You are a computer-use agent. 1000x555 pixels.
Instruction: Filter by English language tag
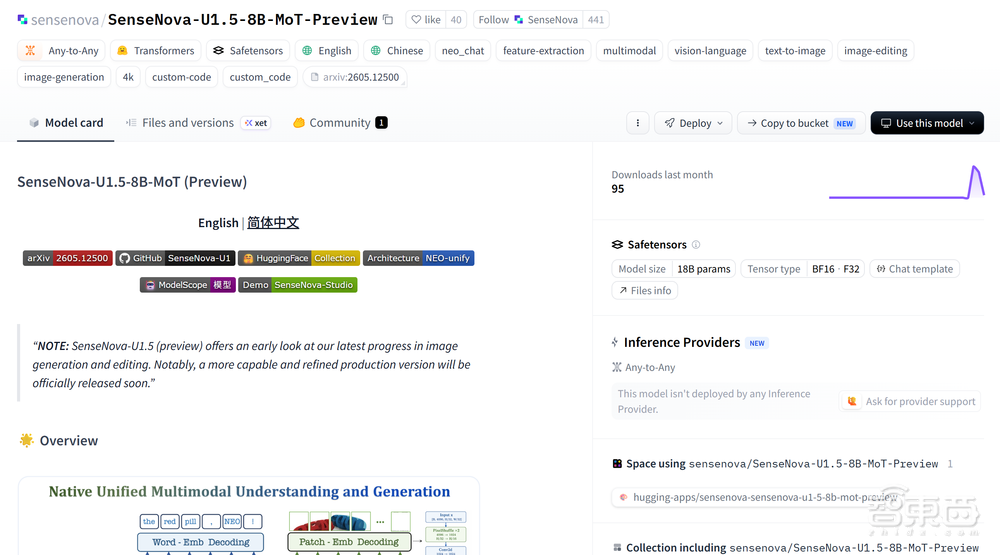pos(327,50)
